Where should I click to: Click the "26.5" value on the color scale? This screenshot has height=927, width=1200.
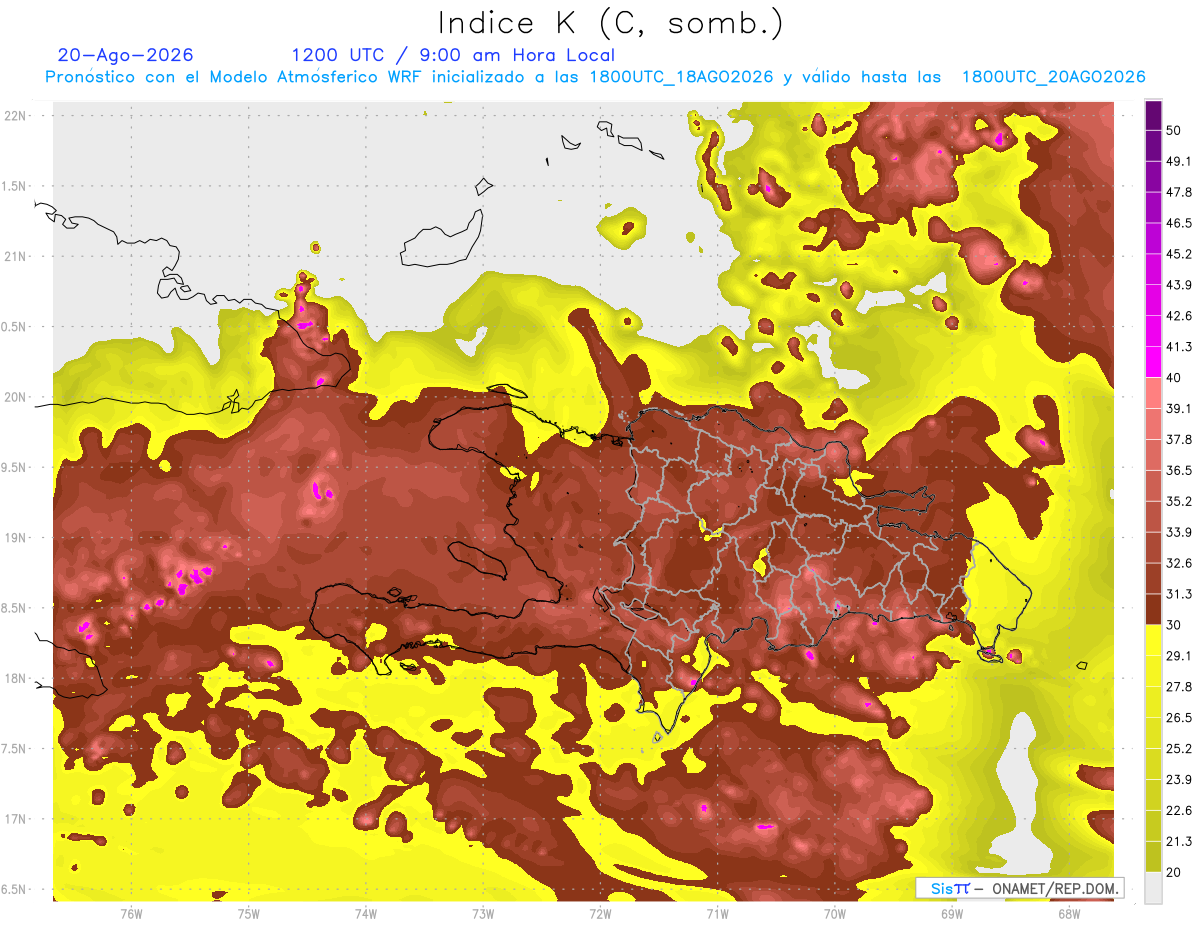pos(1179,717)
